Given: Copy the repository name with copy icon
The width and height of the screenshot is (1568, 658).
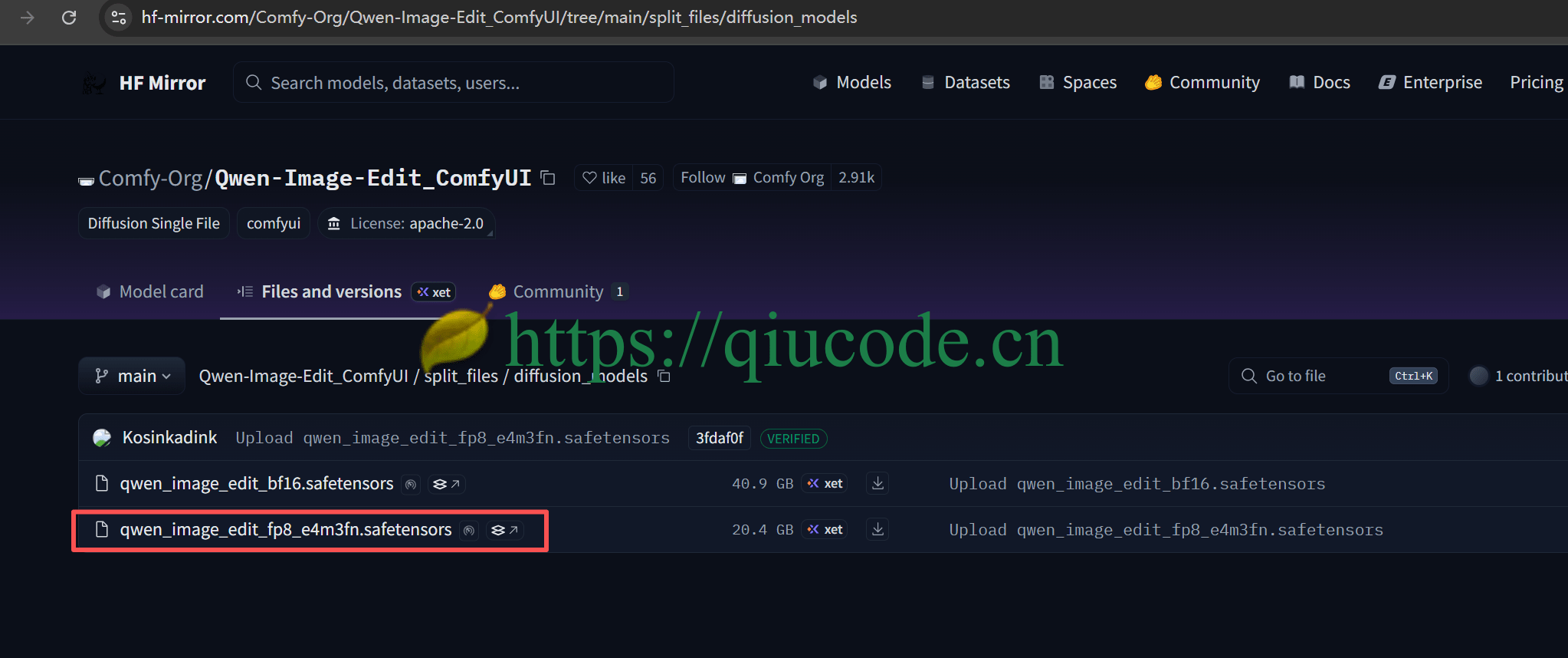Looking at the screenshot, I should (x=548, y=178).
